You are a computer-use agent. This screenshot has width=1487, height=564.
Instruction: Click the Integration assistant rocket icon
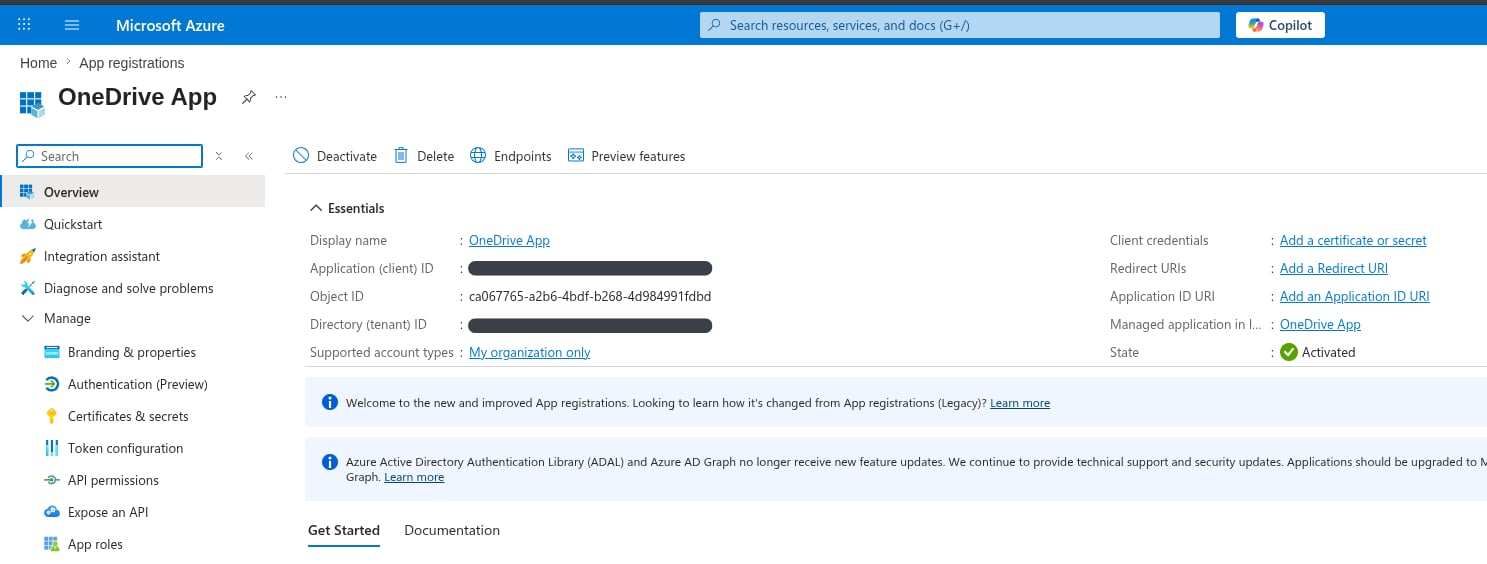(x=27, y=256)
